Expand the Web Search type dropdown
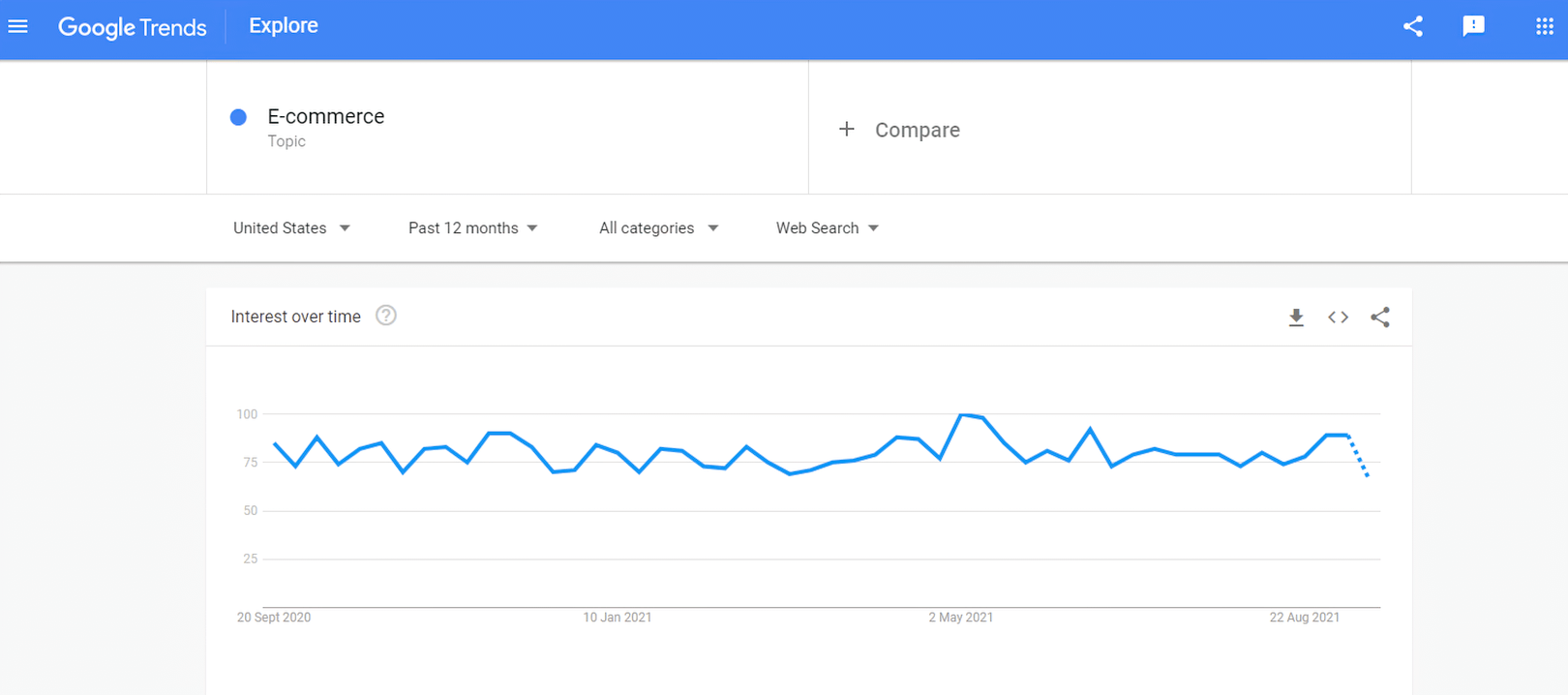Viewport: 1568px width, 695px height. 827,228
